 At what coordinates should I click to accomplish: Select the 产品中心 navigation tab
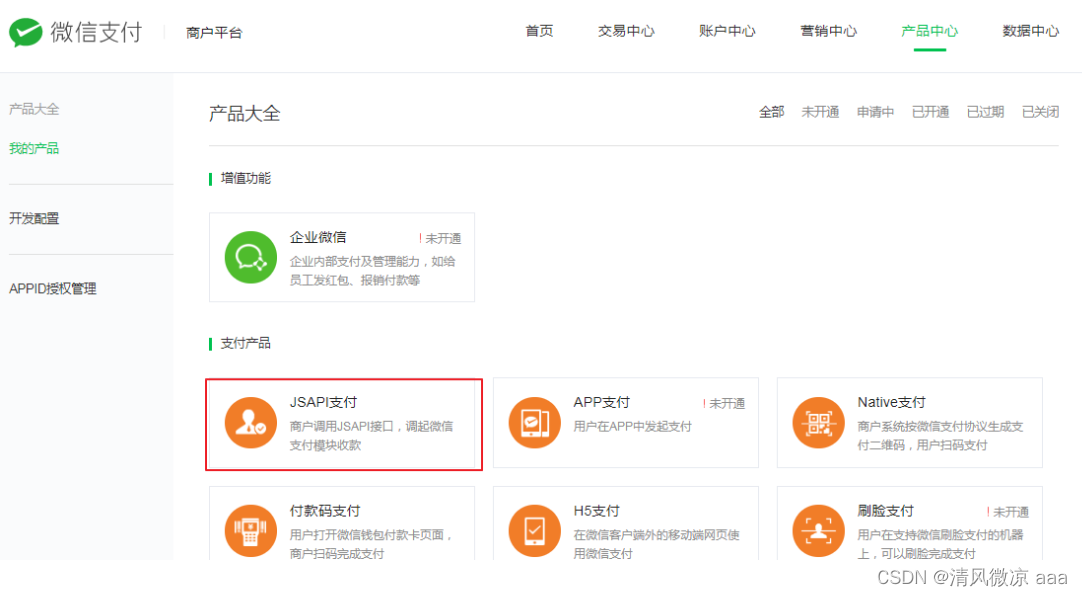(x=929, y=31)
